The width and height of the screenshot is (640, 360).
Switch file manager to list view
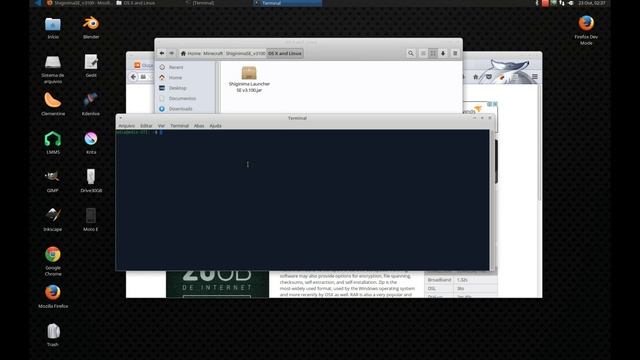(x=423, y=53)
